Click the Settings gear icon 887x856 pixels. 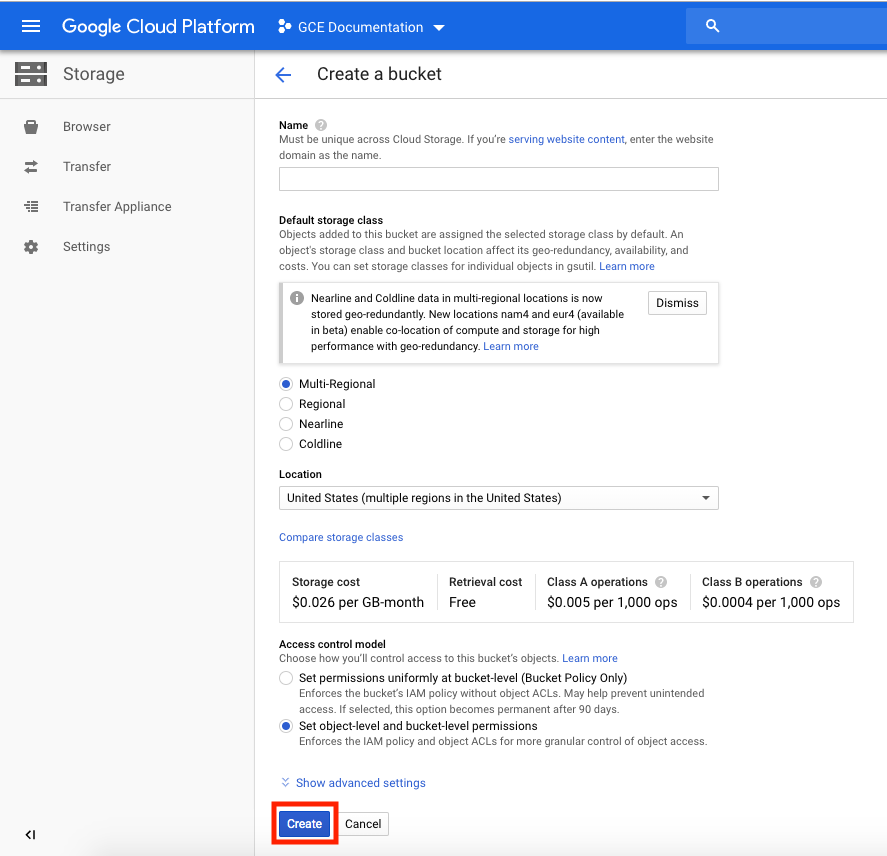pos(31,247)
